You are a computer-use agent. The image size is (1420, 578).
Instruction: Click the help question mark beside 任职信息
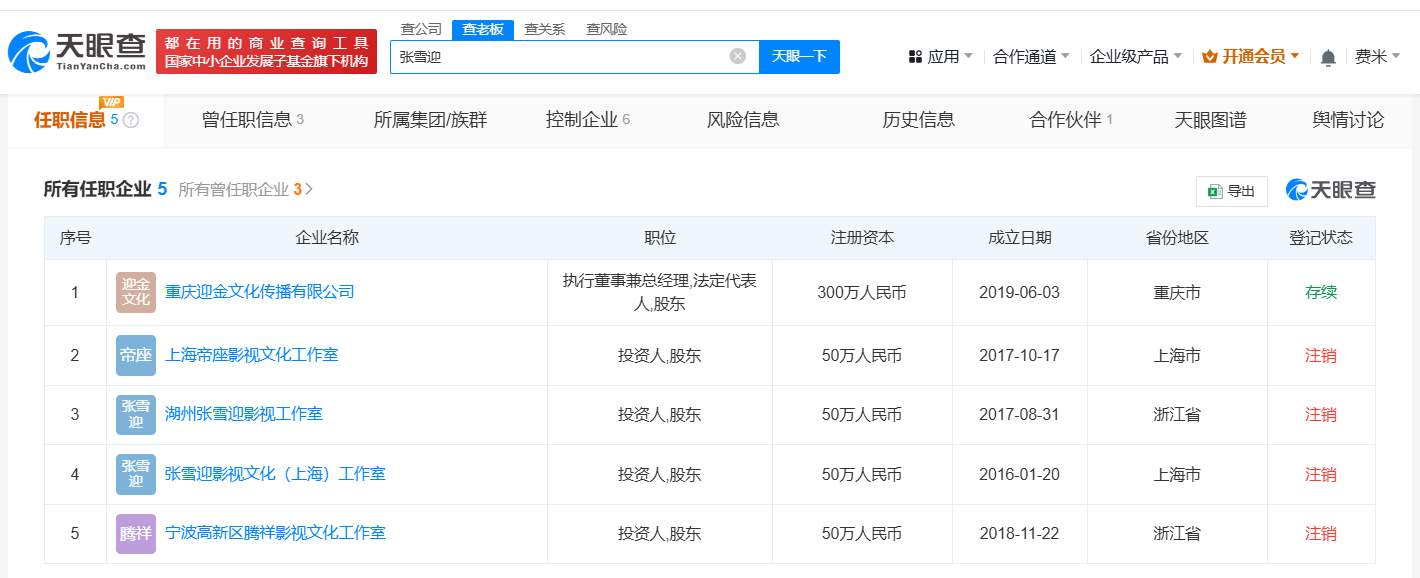131,121
